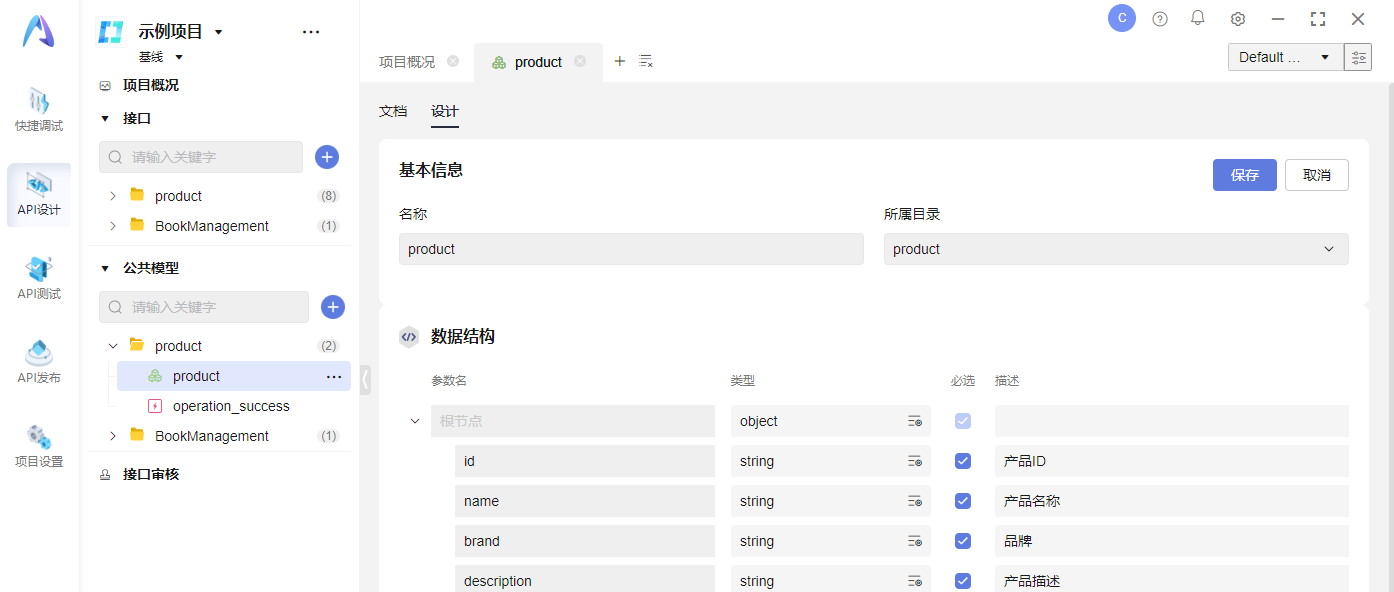Open the API发布 publish module
1394x592 pixels.
(39, 362)
